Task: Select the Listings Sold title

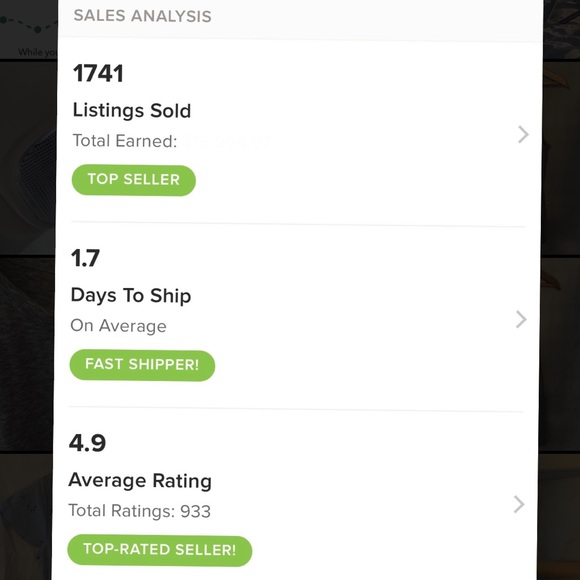Action: tap(132, 110)
